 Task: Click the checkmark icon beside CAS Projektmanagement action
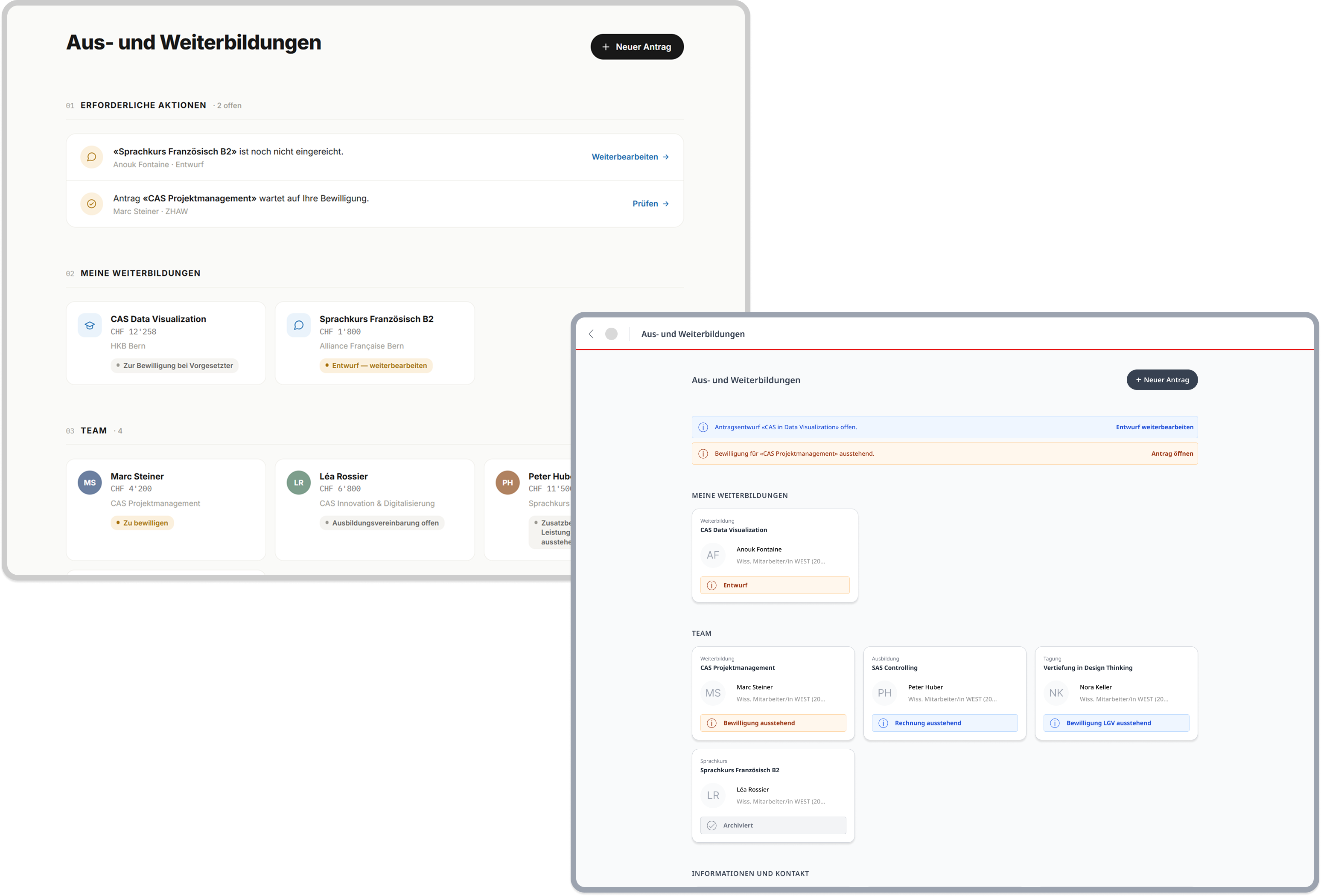point(91,204)
